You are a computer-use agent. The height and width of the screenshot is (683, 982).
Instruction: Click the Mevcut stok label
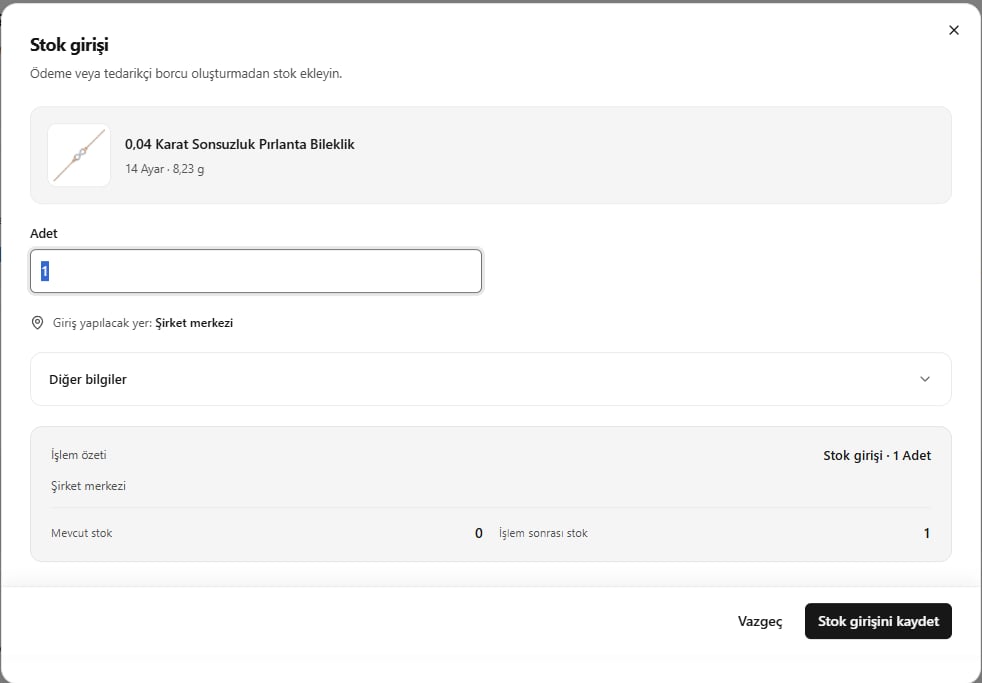pos(81,533)
